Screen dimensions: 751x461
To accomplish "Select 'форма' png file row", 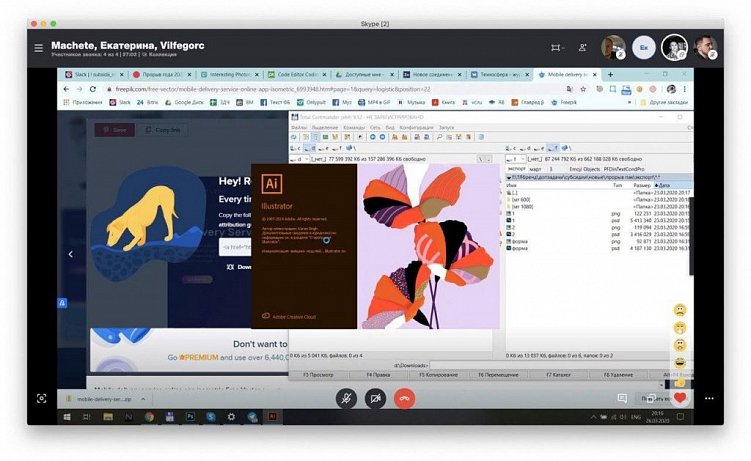I will [599, 242].
